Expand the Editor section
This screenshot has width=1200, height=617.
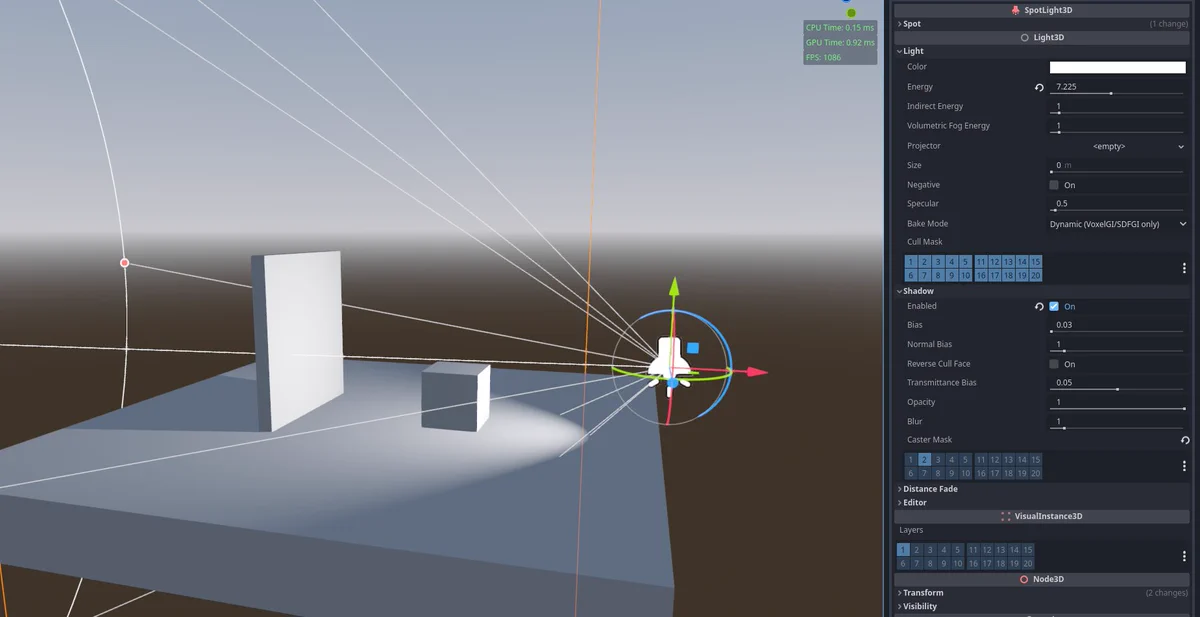coord(912,503)
